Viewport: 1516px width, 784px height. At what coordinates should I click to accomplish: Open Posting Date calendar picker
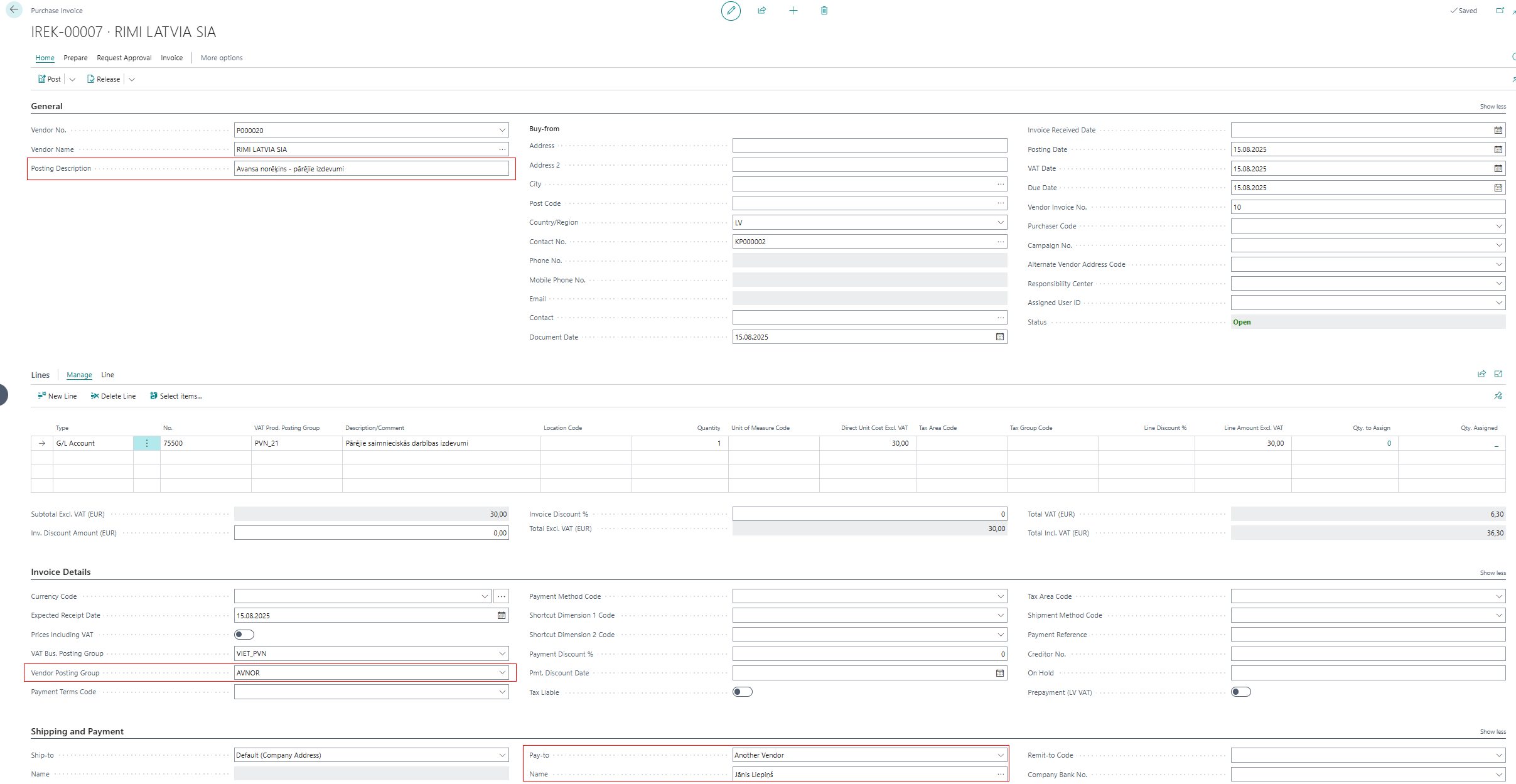1498,149
